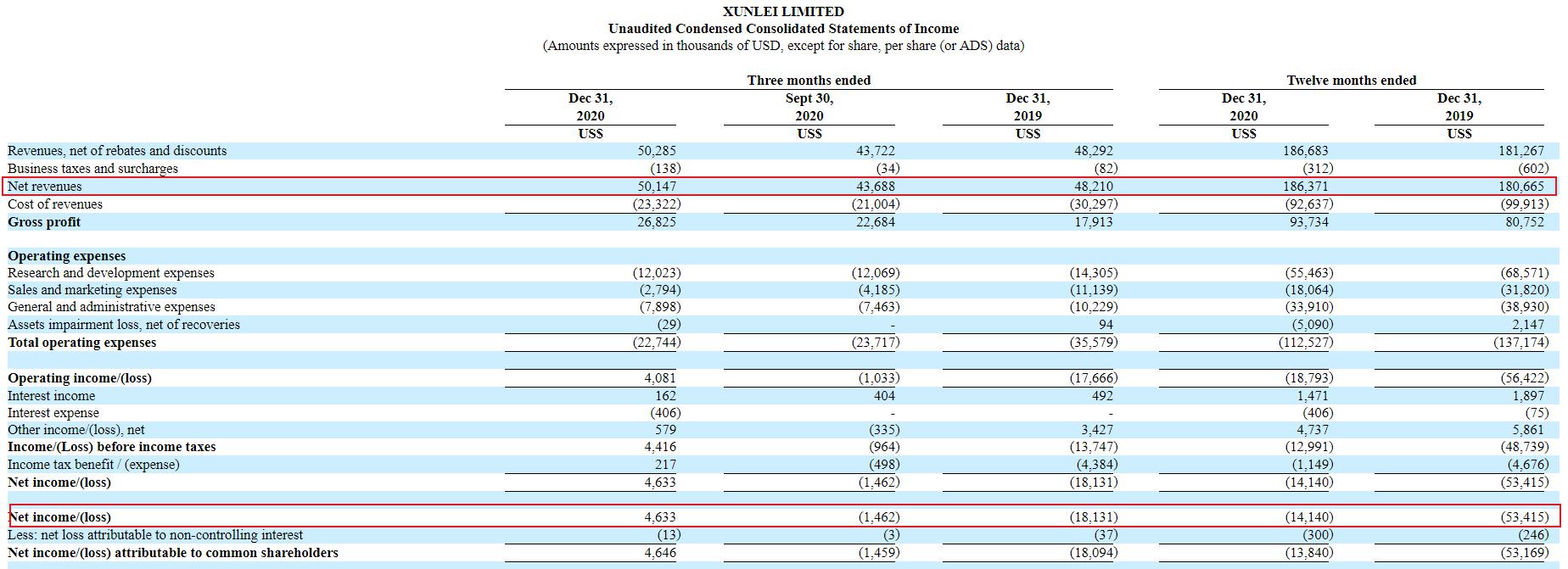Click the revenues value 50,285
The image size is (1568, 569).
[657, 151]
